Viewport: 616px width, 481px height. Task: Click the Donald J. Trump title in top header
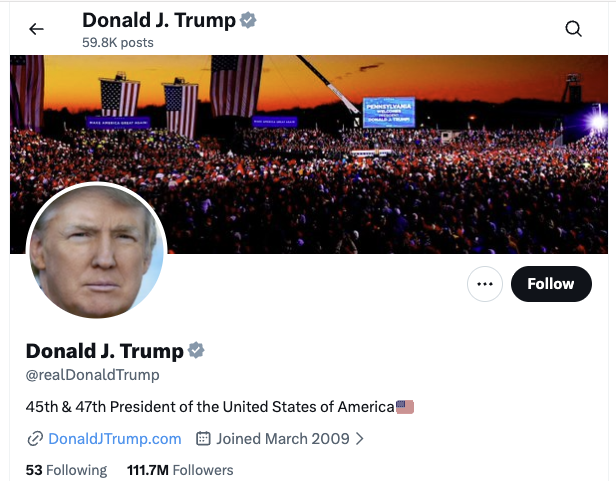tap(159, 20)
